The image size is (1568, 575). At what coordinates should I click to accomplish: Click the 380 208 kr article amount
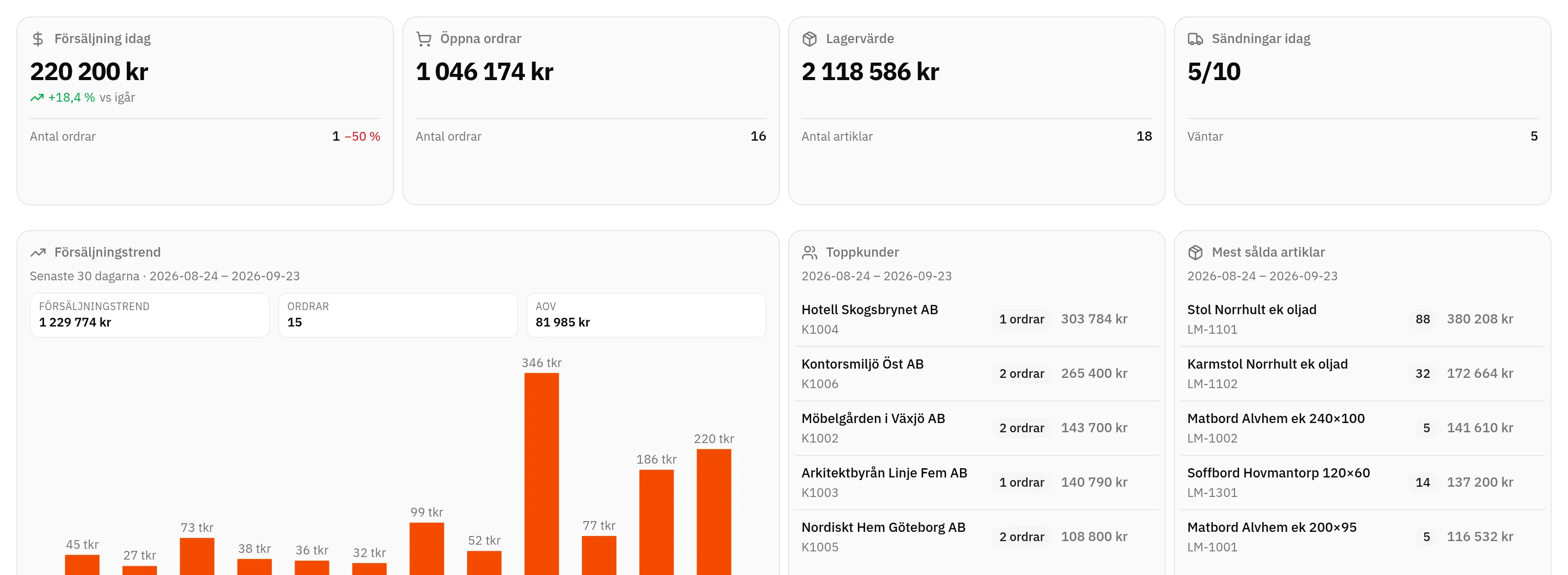coord(1480,319)
